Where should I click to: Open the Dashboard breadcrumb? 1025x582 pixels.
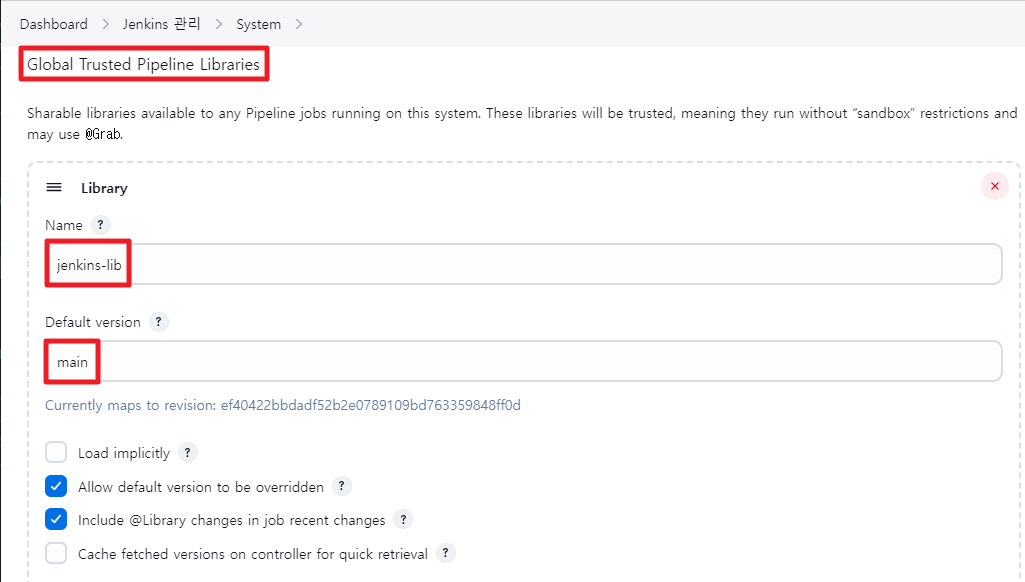click(54, 24)
